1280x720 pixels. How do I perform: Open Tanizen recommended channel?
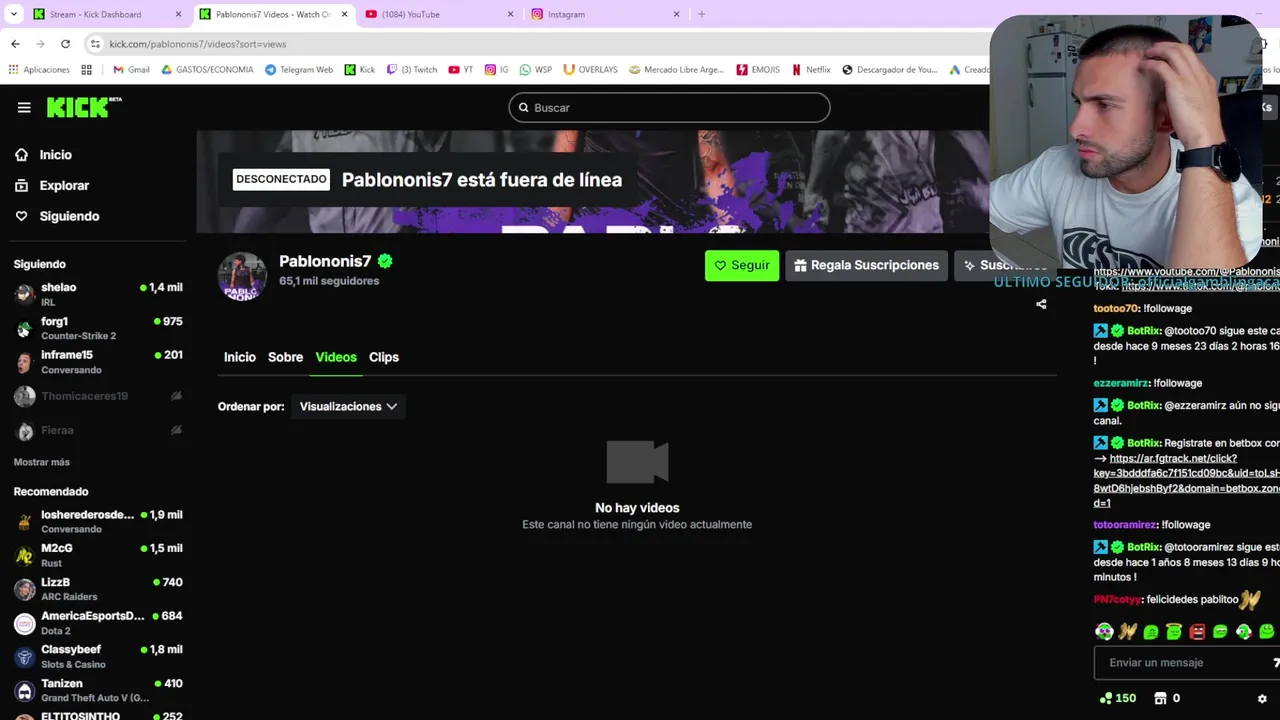[98, 691]
